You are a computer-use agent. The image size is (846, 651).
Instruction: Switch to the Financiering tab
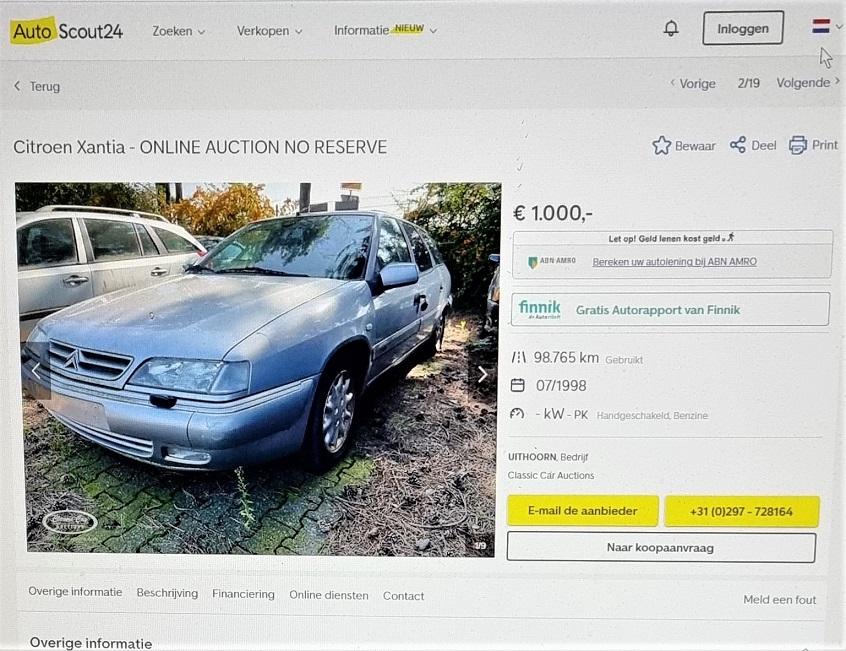point(243,594)
